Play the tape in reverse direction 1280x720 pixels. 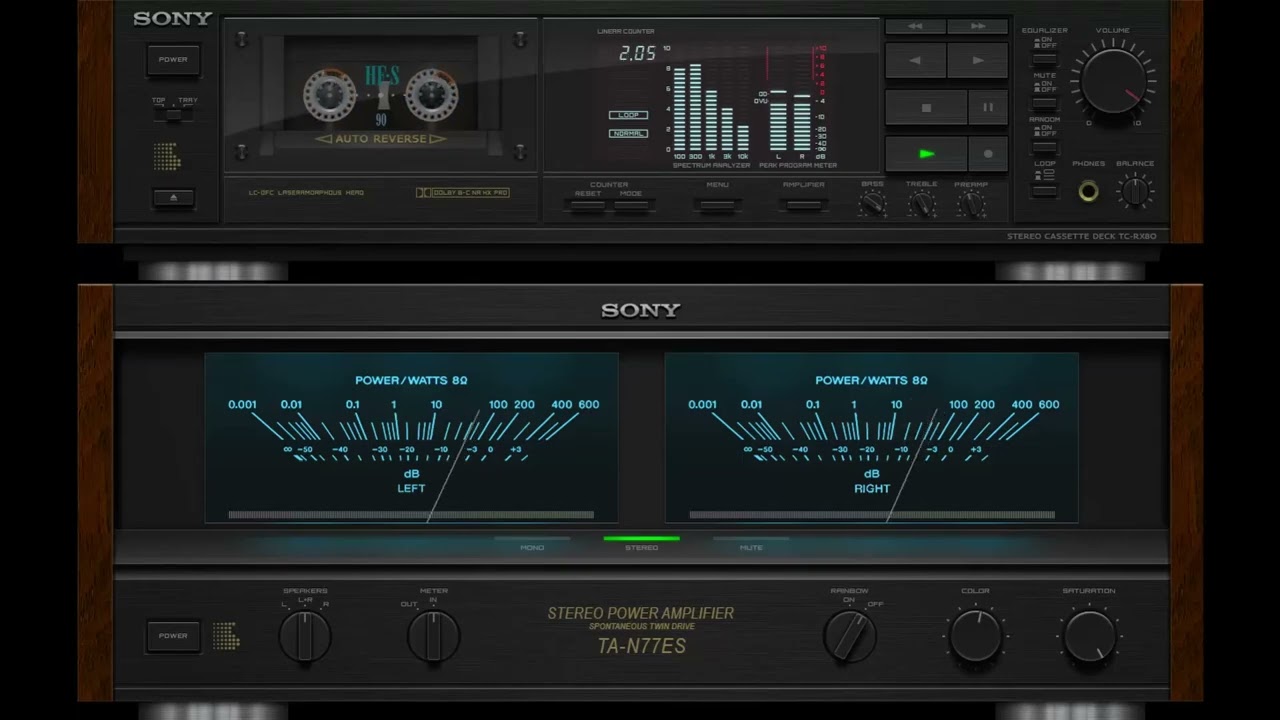915,60
